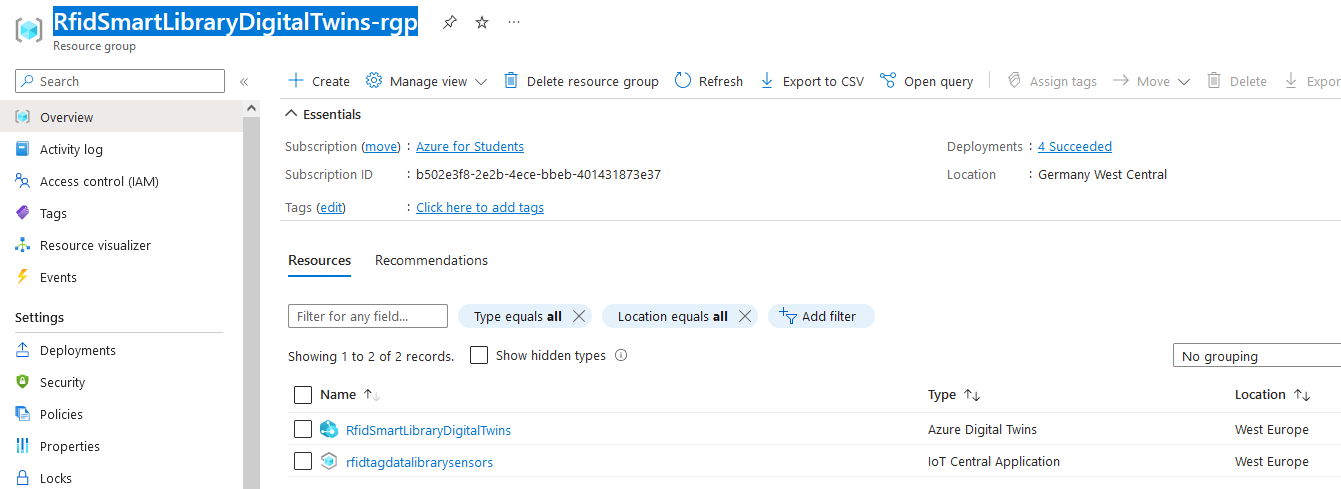
Task: Remove the Location equals all filter
Action: click(745, 316)
